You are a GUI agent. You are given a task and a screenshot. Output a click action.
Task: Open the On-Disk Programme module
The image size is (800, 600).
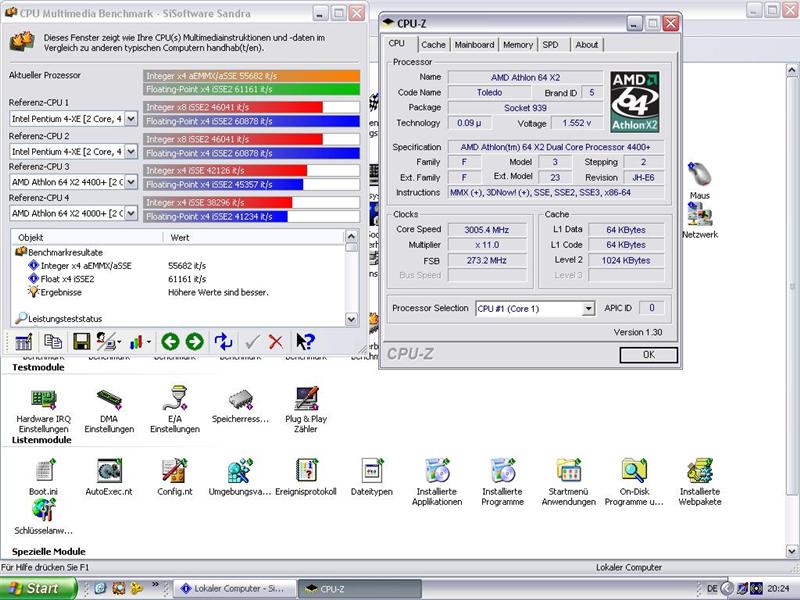[634, 482]
